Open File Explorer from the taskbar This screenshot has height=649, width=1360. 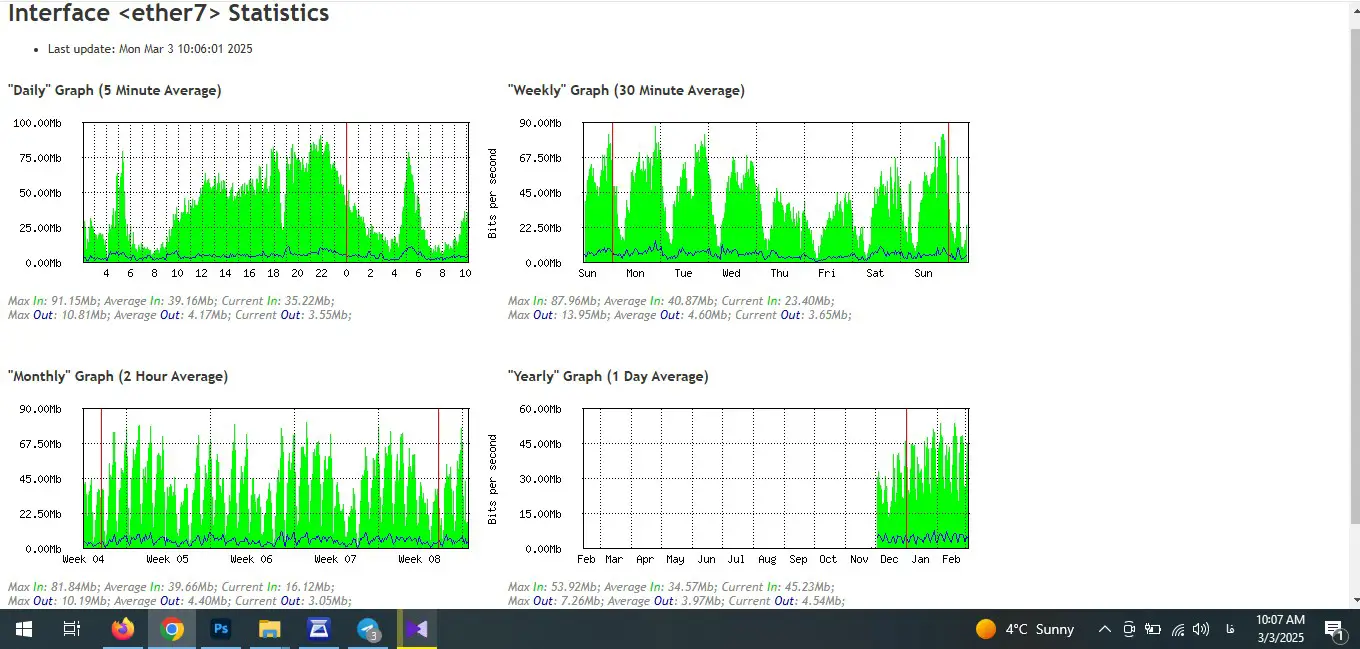pyautogui.click(x=270, y=629)
